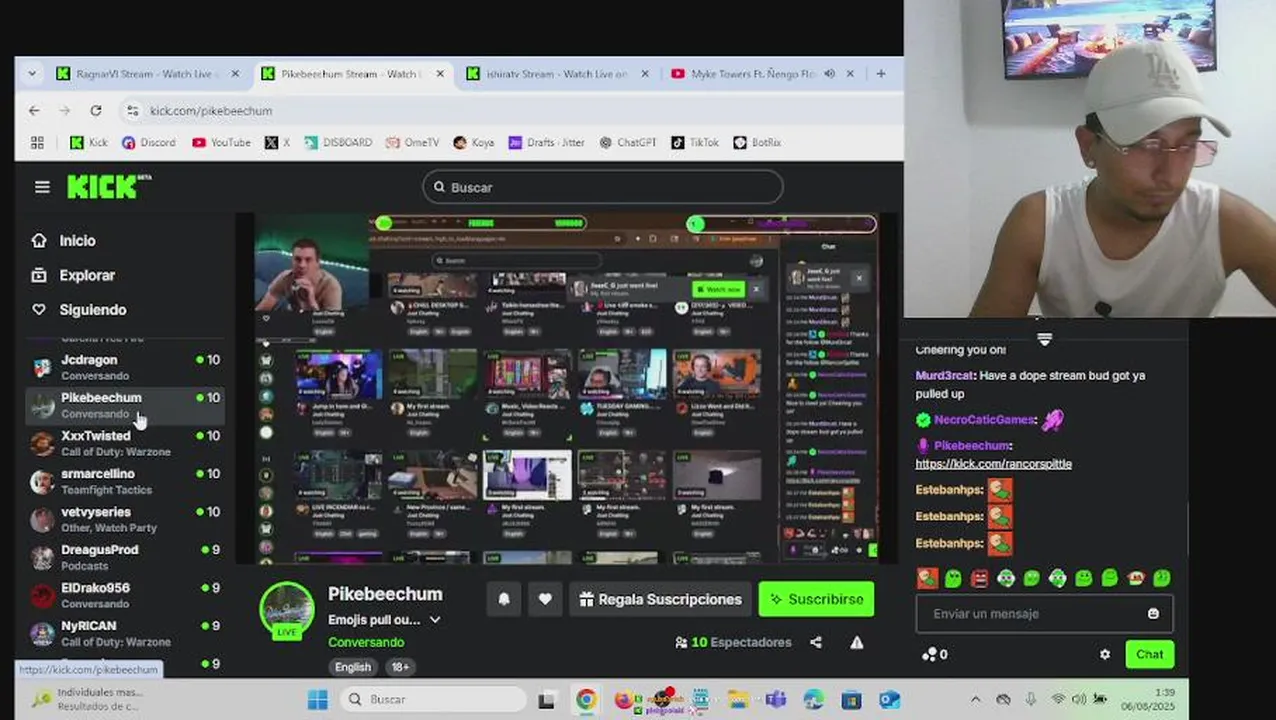Image resolution: width=1276 pixels, height=720 pixels.
Task: Open Outlook from the taskbar
Action: [x=889, y=699]
